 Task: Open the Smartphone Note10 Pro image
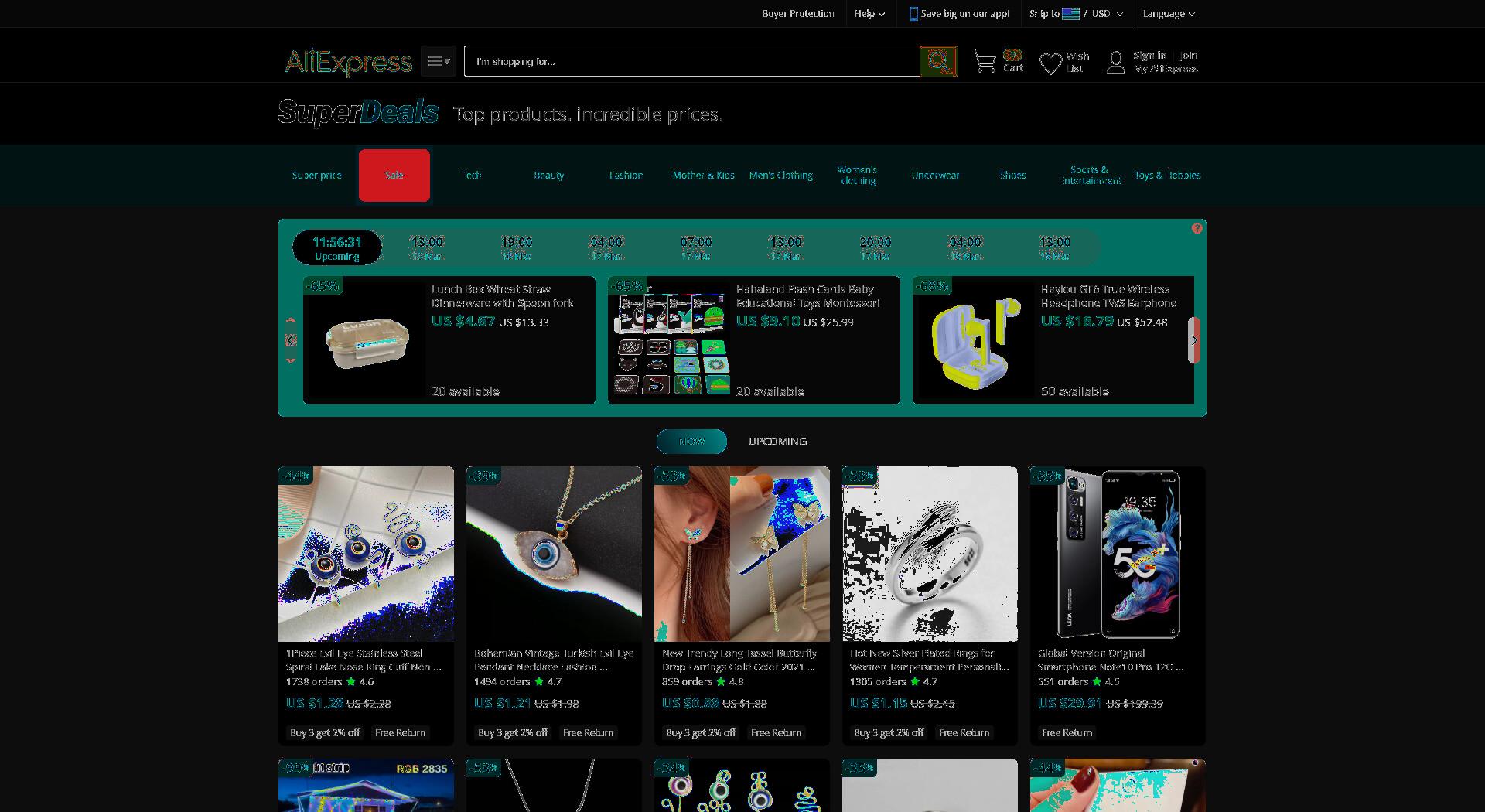pyautogui.click(x=1118, y=554)
